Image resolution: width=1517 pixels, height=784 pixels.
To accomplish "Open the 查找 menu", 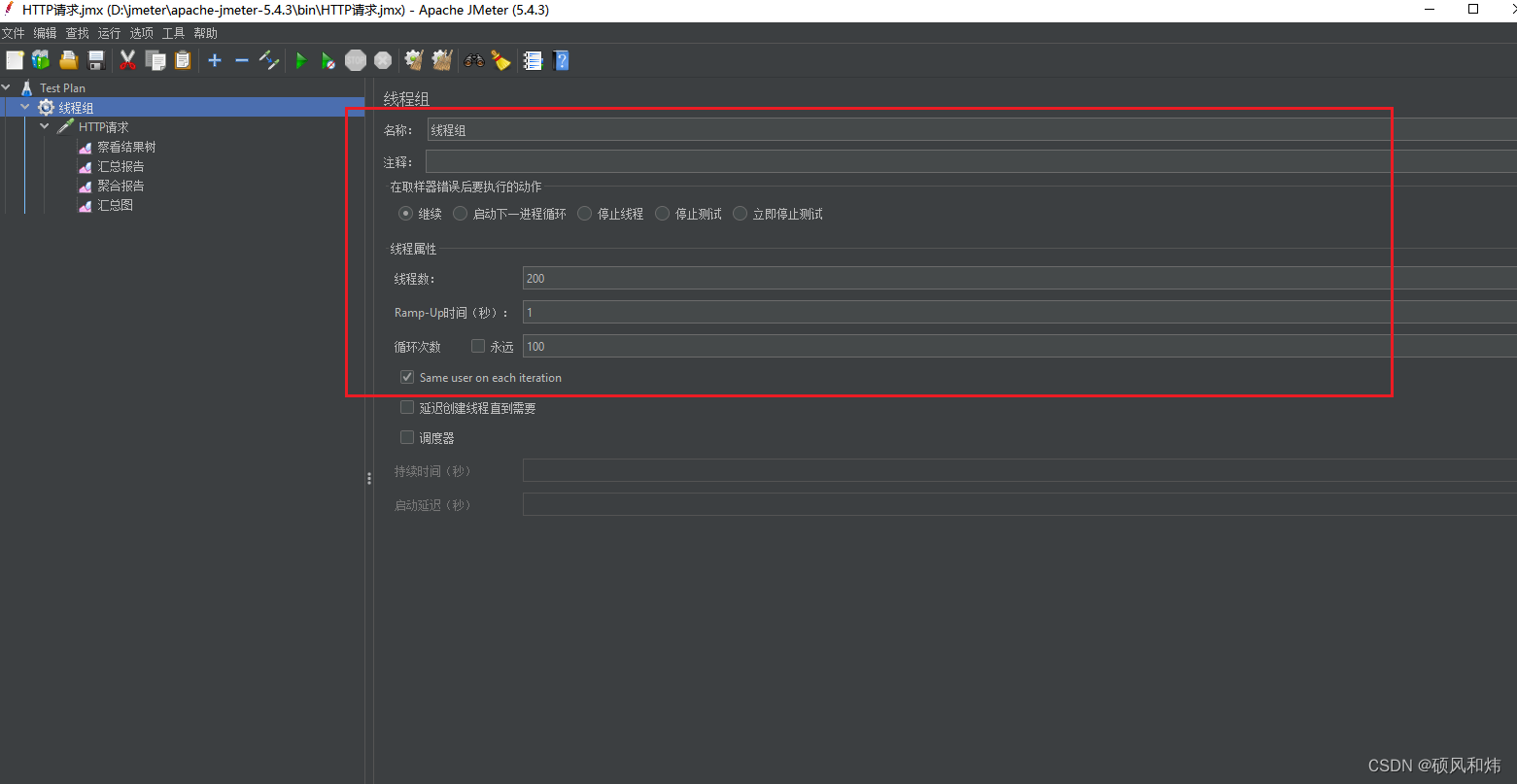I will [x=78, y=33].
